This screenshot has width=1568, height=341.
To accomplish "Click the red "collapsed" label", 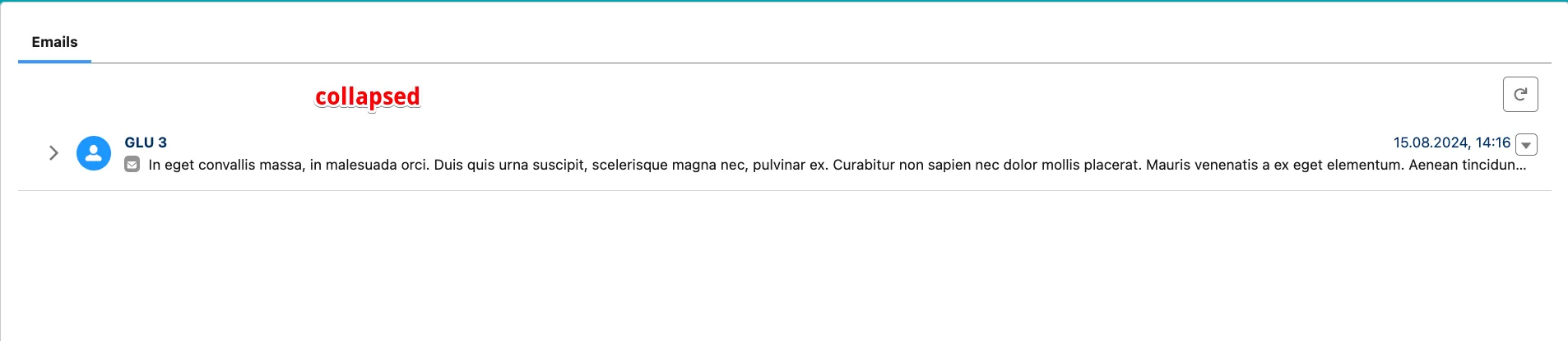I will pos(367,96).
